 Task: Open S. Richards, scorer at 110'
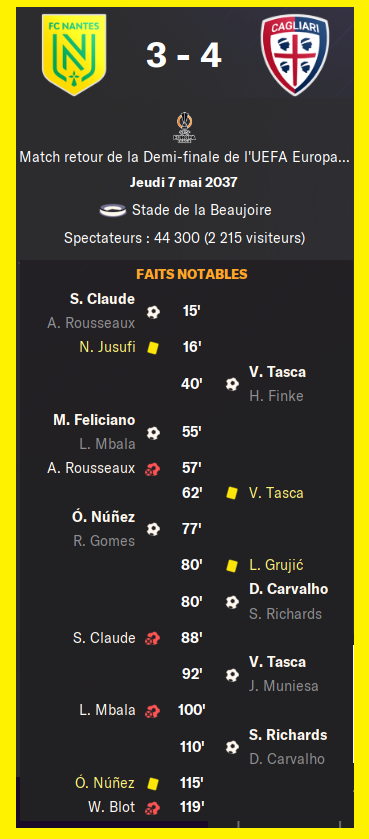[x=288, y=735]
